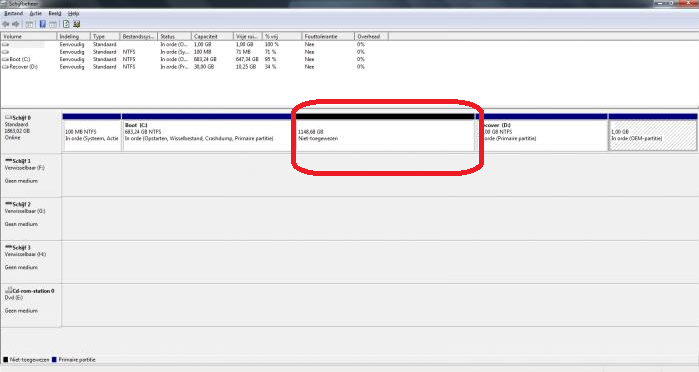Sort list by the Status column header
The image size is (699, 372).
point(174,36)
